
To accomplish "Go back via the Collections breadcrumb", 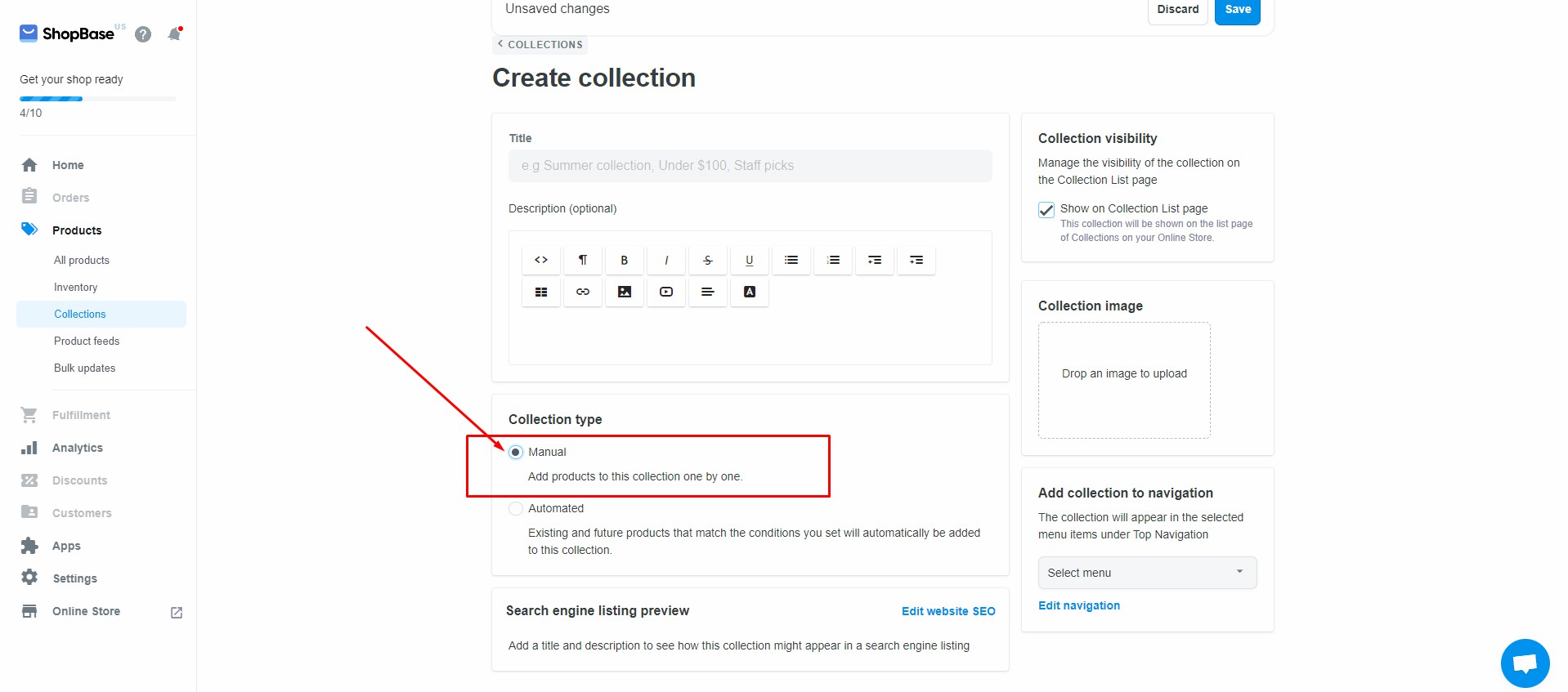I will coord(540,45).
